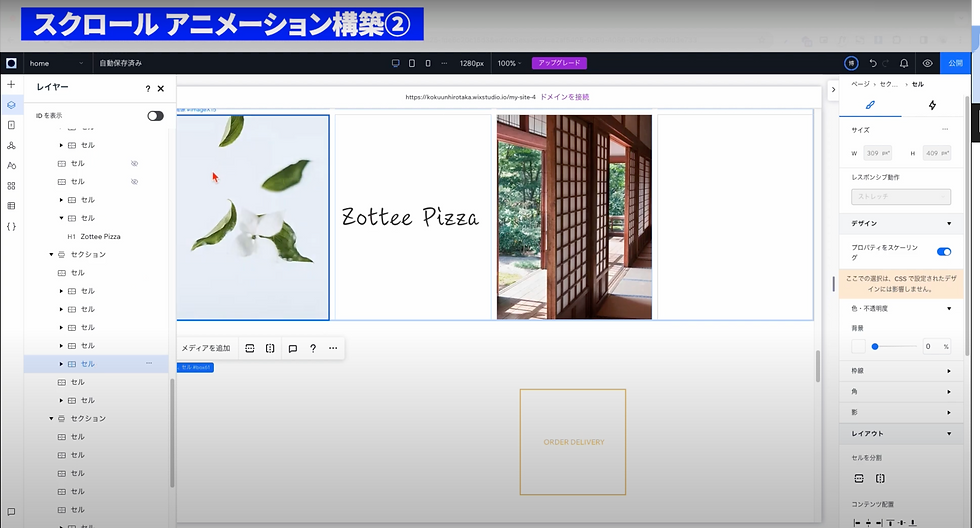980x528 pixels.
Task: Toggle プロパティをスケーリング switch
Action: click(944, 252)
